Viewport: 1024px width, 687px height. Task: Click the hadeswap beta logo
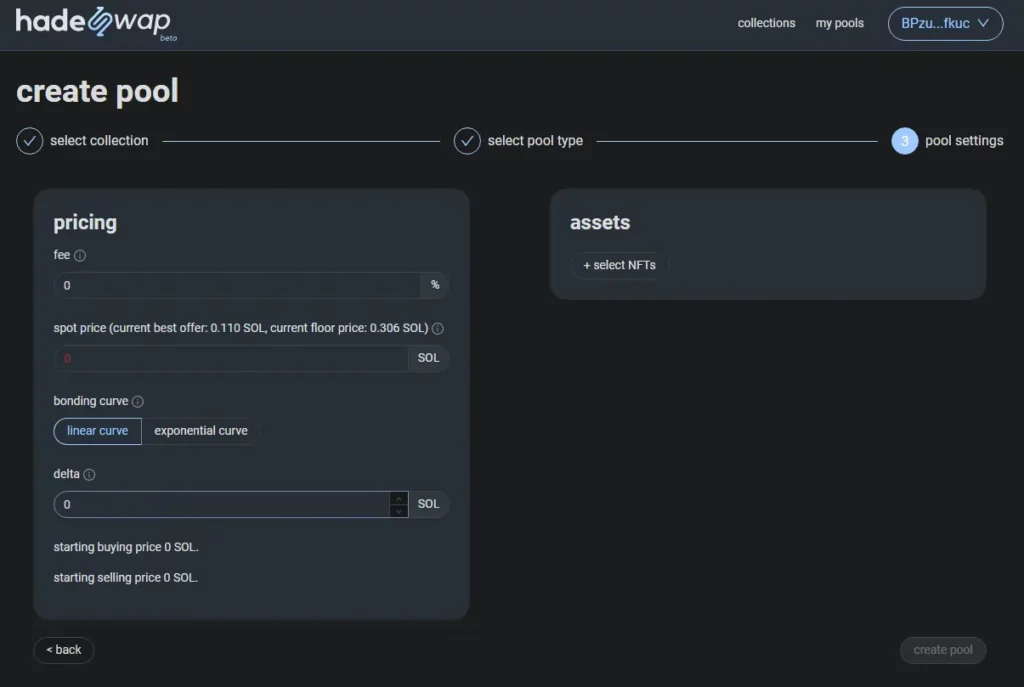point(96,24)
